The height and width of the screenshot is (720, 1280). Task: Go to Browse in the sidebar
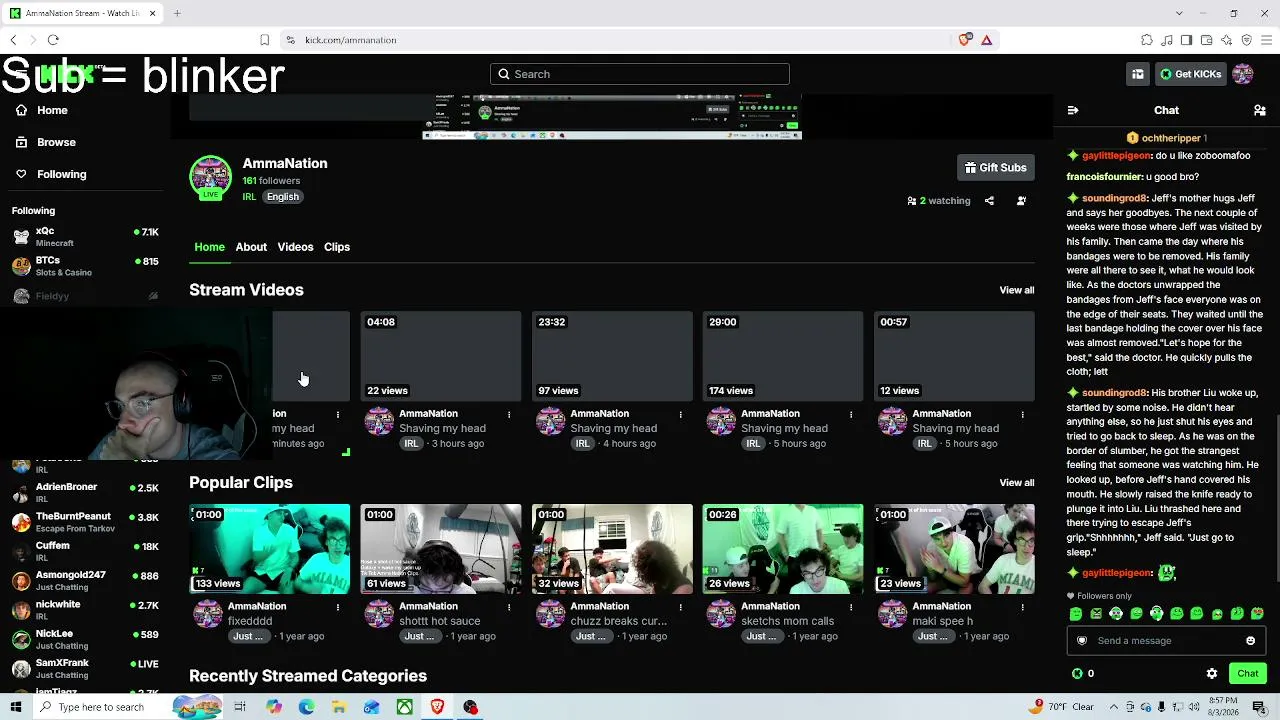pos(45,142)
